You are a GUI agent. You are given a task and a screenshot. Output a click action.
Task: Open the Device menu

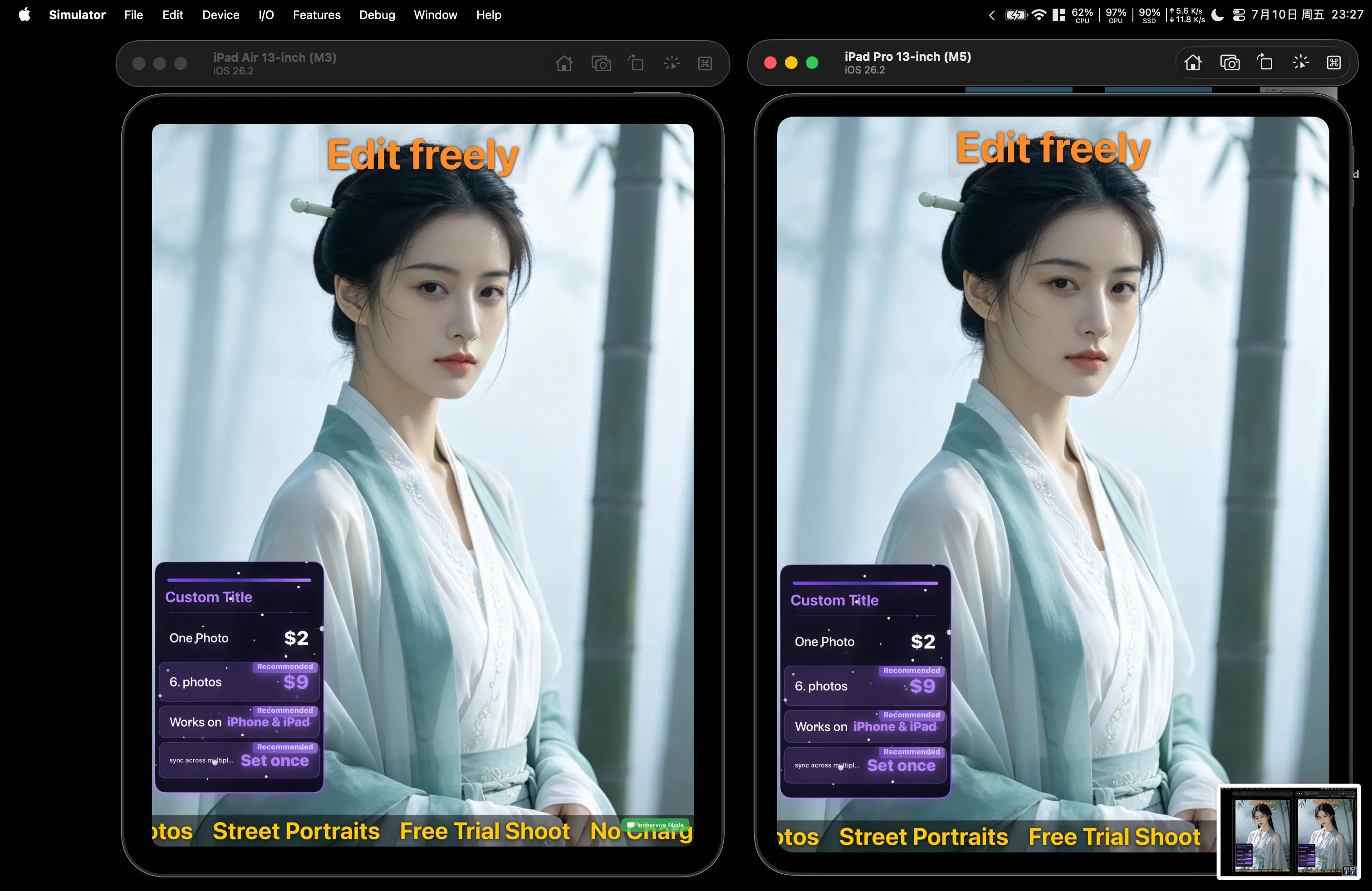(221, 15)
